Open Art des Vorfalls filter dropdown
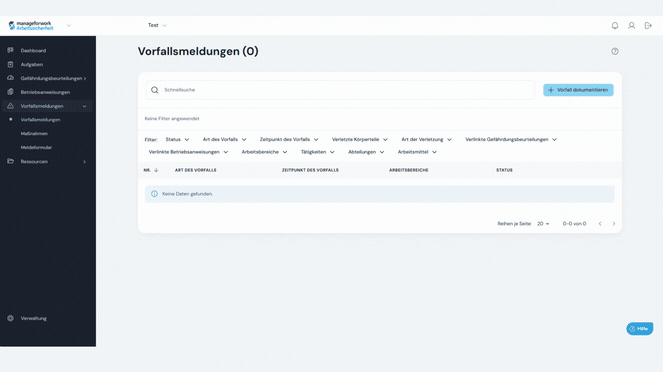This screenshot has width=663, height=372. (x=225, y=140)
